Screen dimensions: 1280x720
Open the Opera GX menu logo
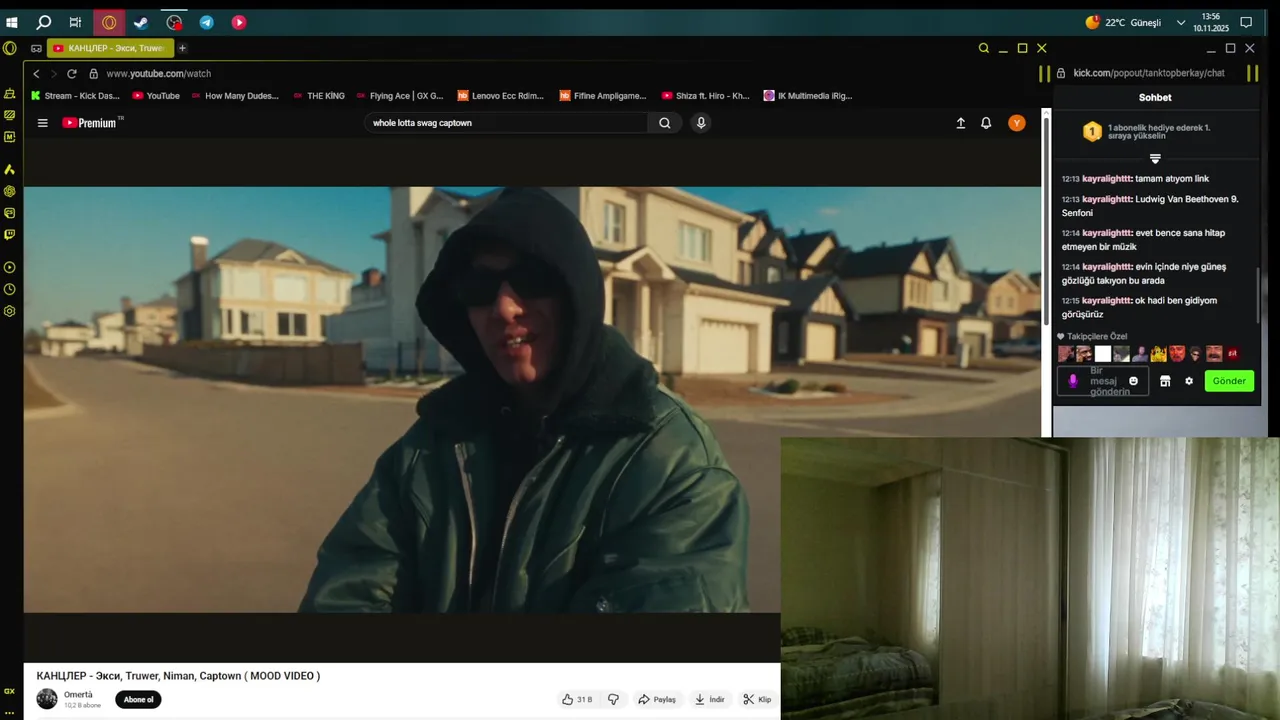(x=9, y=48)
